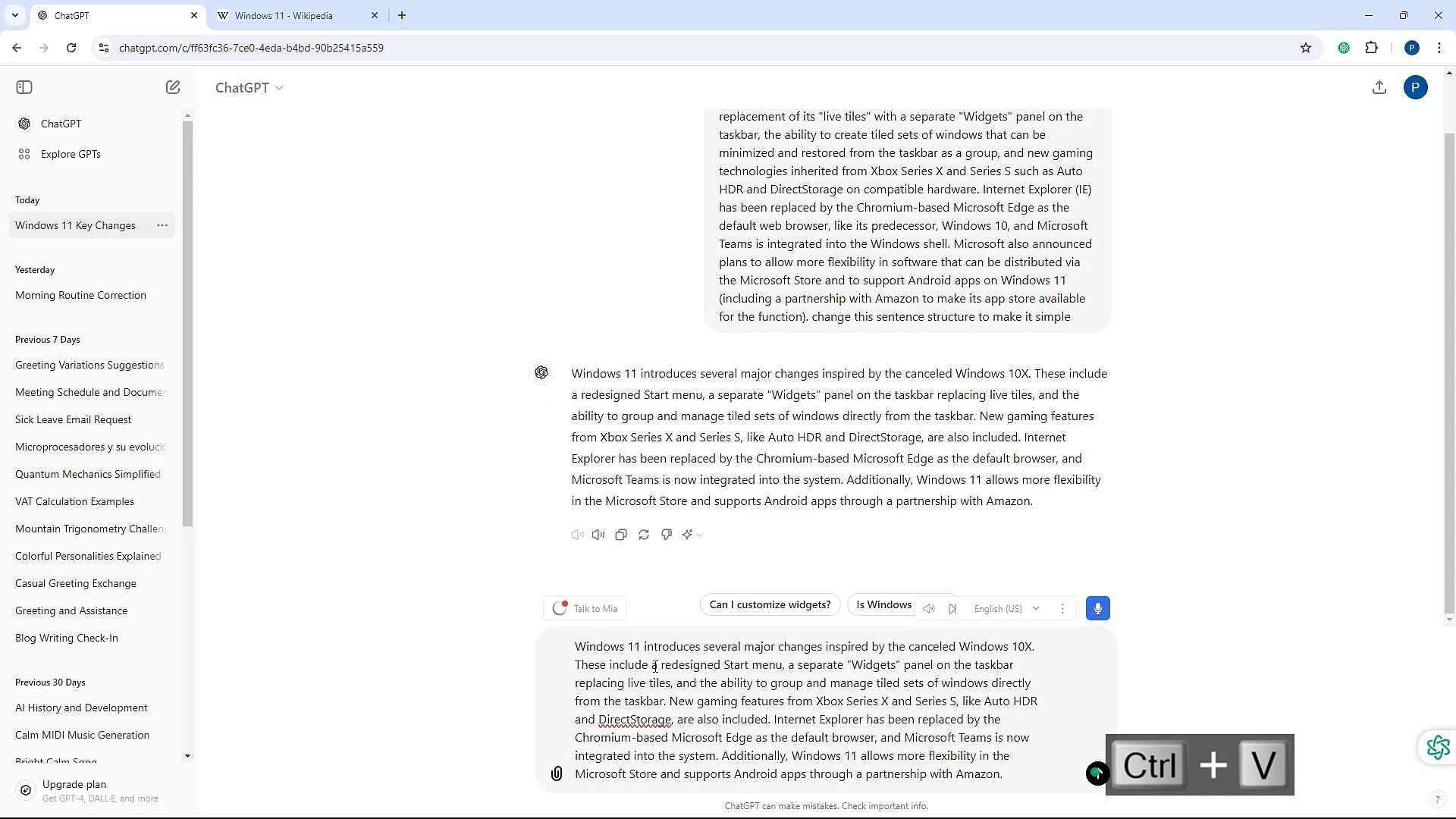Viewport: 1456px width, 819px height.
Task: Open the profile avatar in top right
Action: (x=1416, y=87)
